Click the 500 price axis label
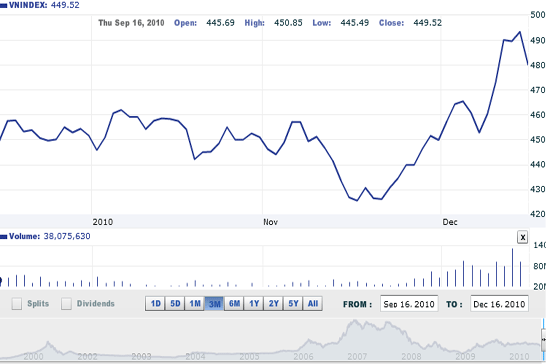550x364 pixels. (x=538, y=15)
